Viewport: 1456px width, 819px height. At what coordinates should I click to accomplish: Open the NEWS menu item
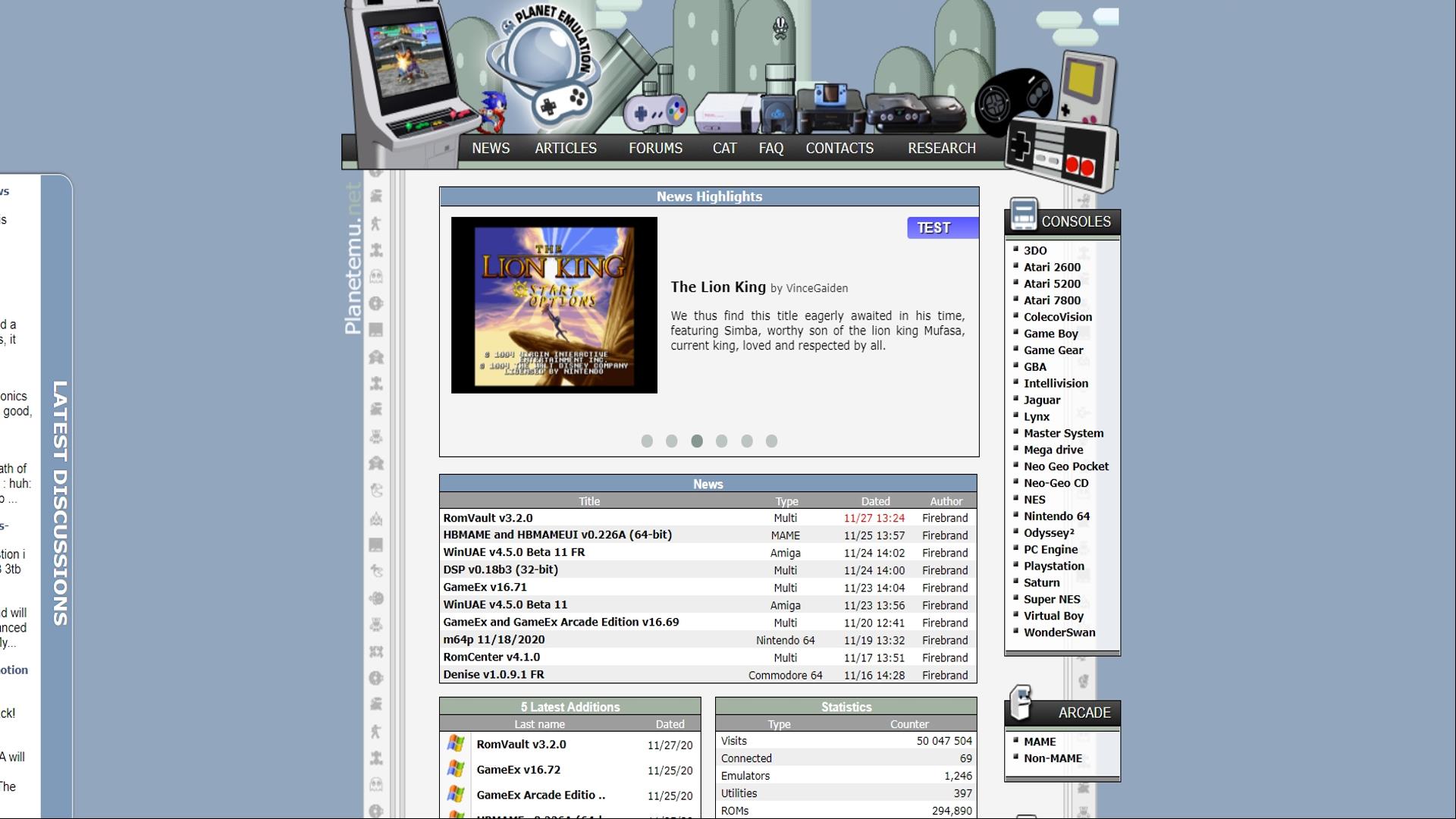491,149
